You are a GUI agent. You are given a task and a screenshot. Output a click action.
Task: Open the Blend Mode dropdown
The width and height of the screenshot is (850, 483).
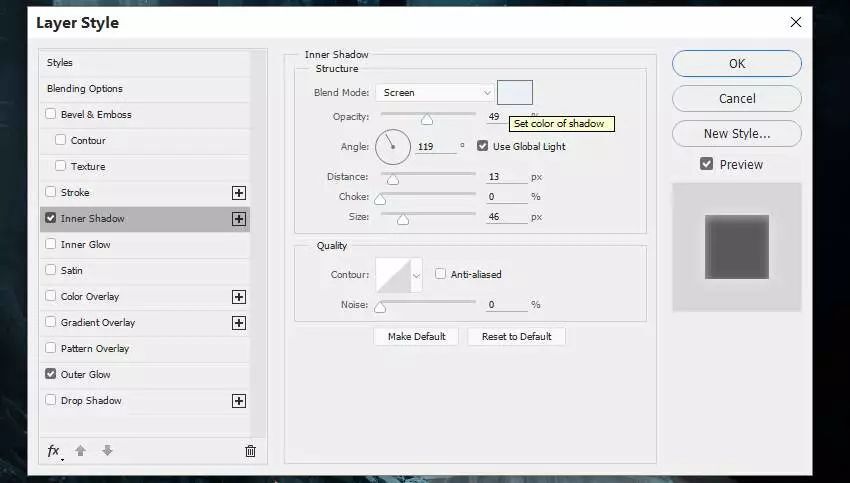[435, 93]
